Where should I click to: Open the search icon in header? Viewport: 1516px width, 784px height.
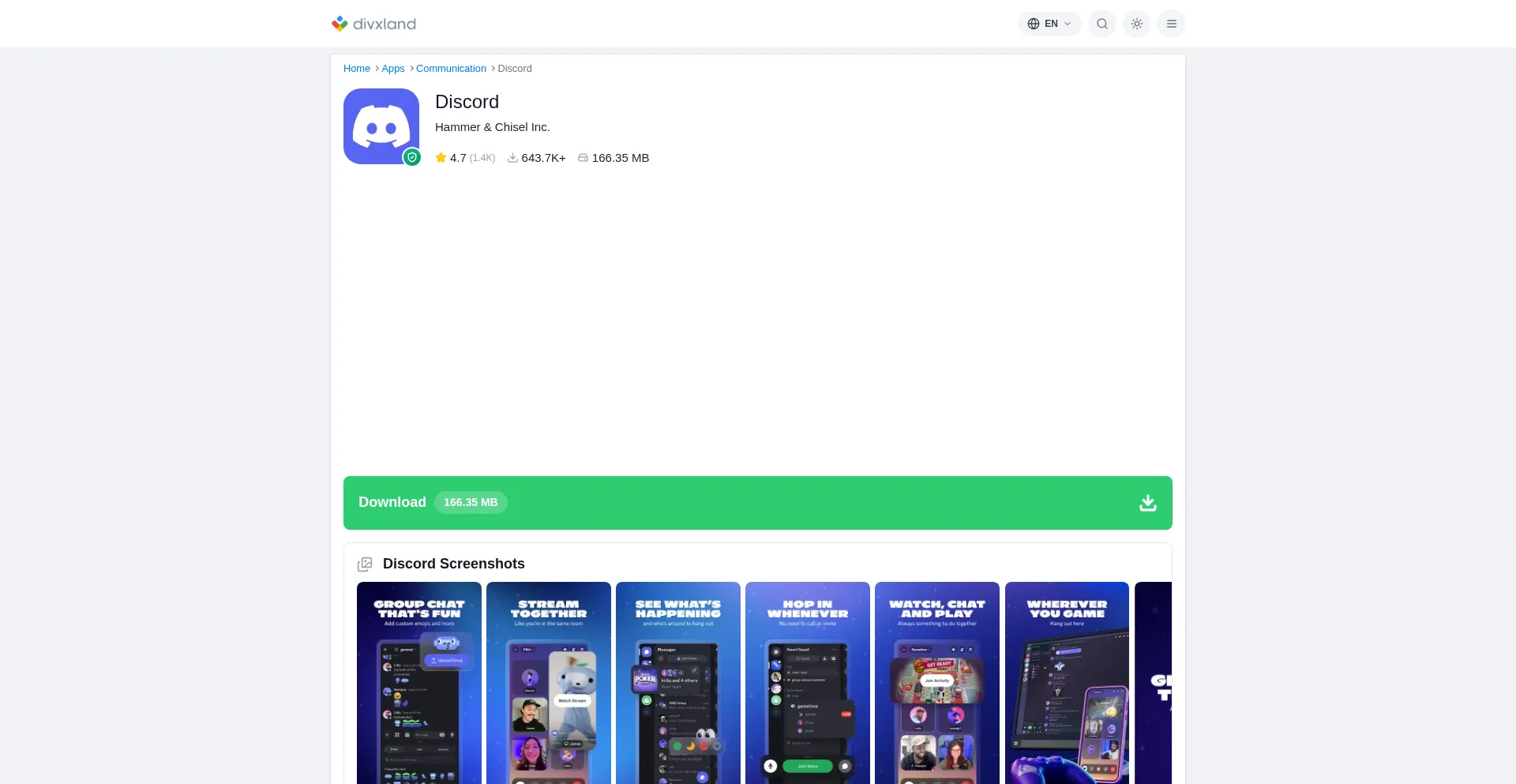(x=1102, y=24)
